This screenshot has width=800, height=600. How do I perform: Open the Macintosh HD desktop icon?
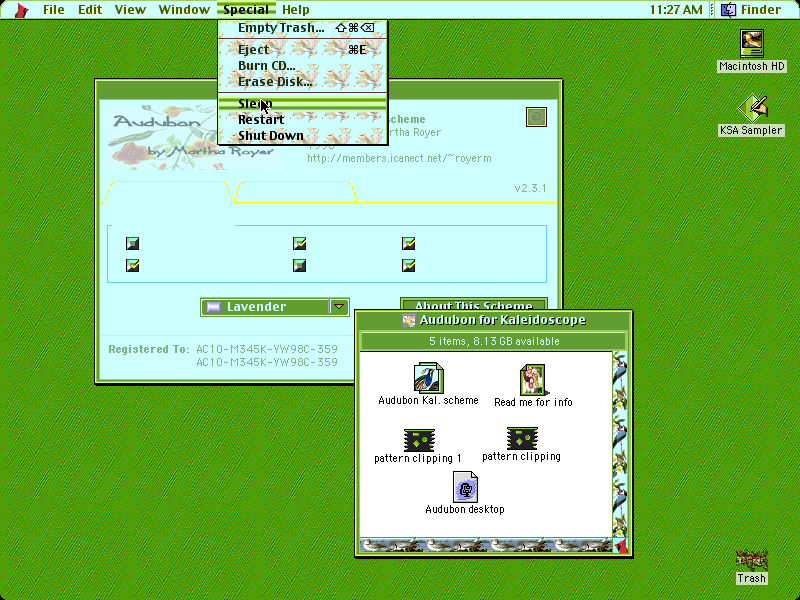pyautogui.click(x=751, y=44)
